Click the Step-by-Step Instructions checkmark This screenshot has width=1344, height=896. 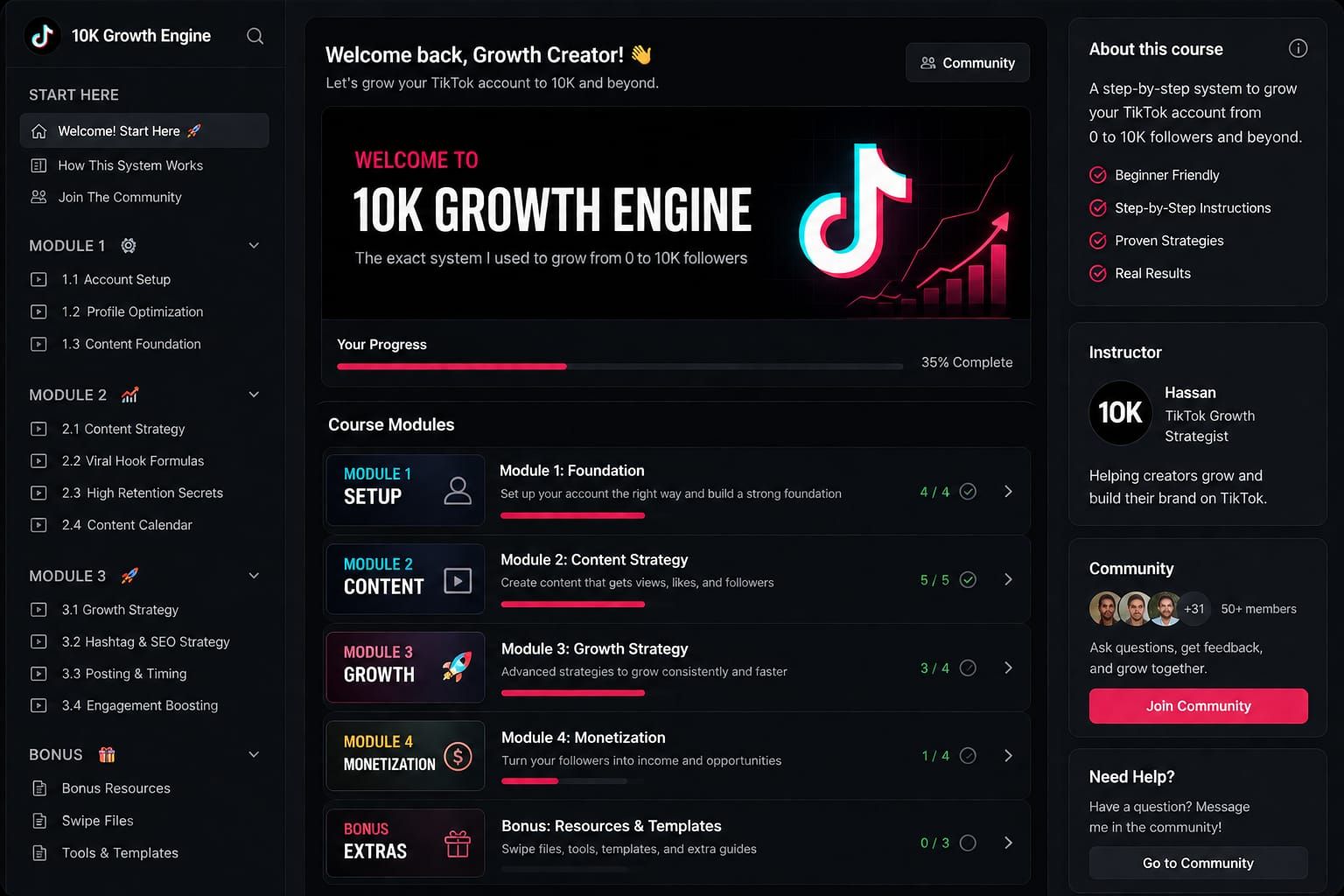click(x=1098, y=208)
